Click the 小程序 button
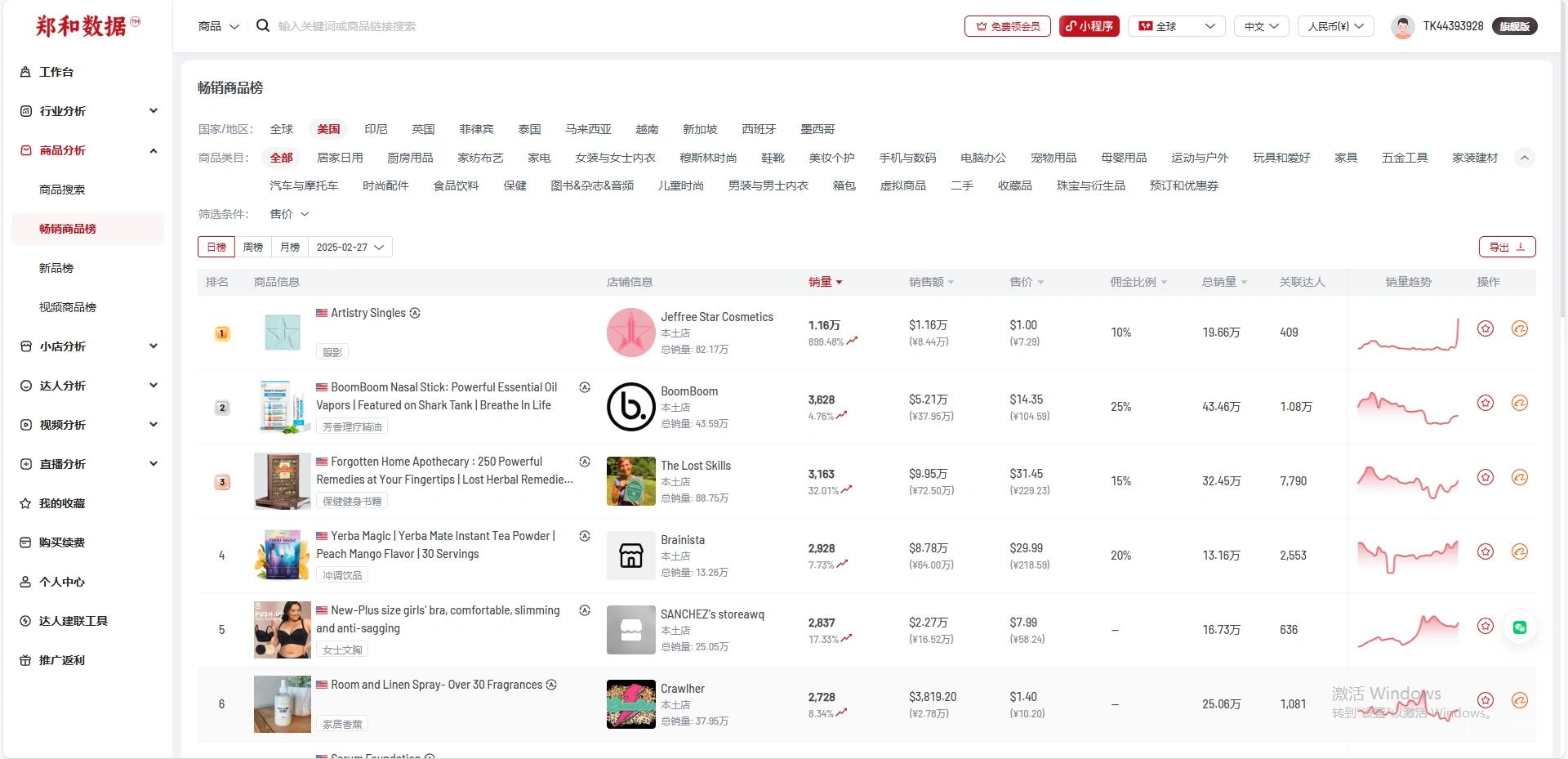The height and width of the screenshot is (759, 1568). [x=1089, y=26]
